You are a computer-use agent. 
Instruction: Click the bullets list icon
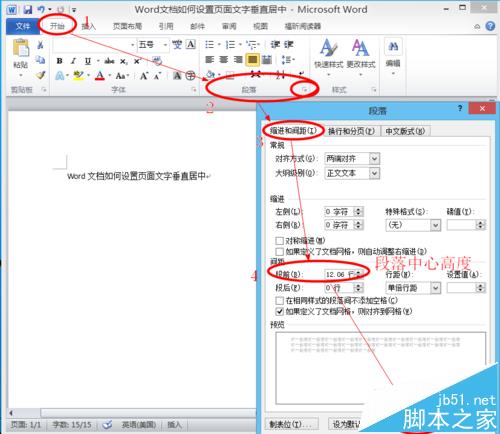[x=210, y=44]
